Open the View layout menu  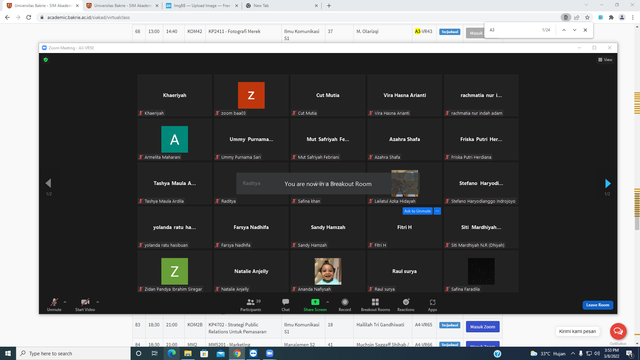click(x=605, y=60)
